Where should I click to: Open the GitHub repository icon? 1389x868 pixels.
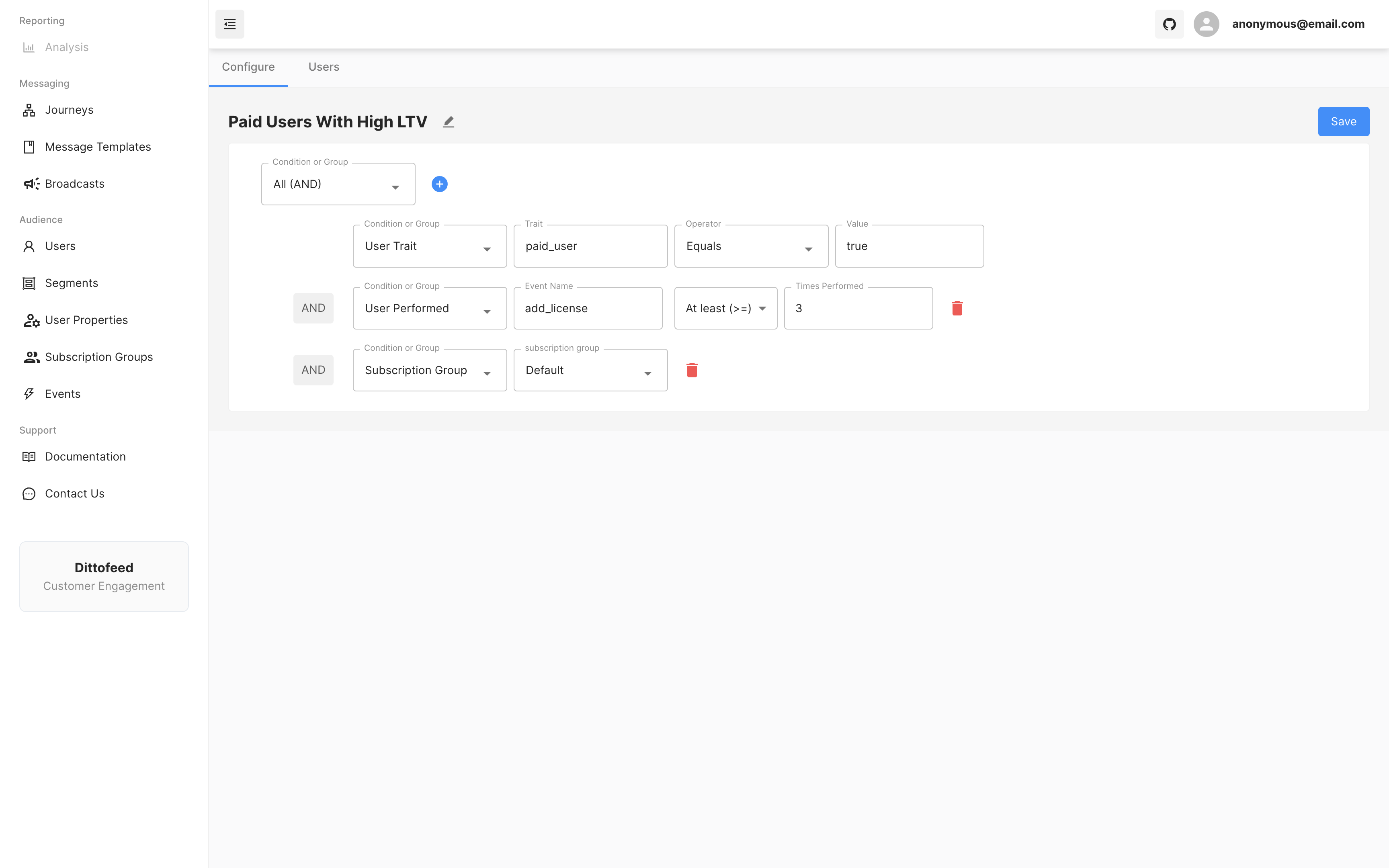[x=1169, y=24]
